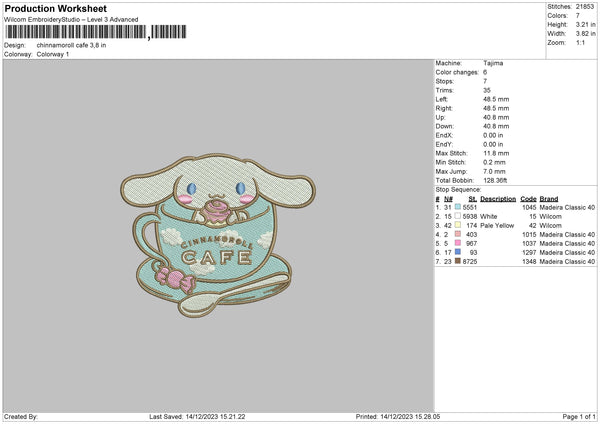
Task: Select the brown swatch for thread 8725
Action: [x=458, y=261]
